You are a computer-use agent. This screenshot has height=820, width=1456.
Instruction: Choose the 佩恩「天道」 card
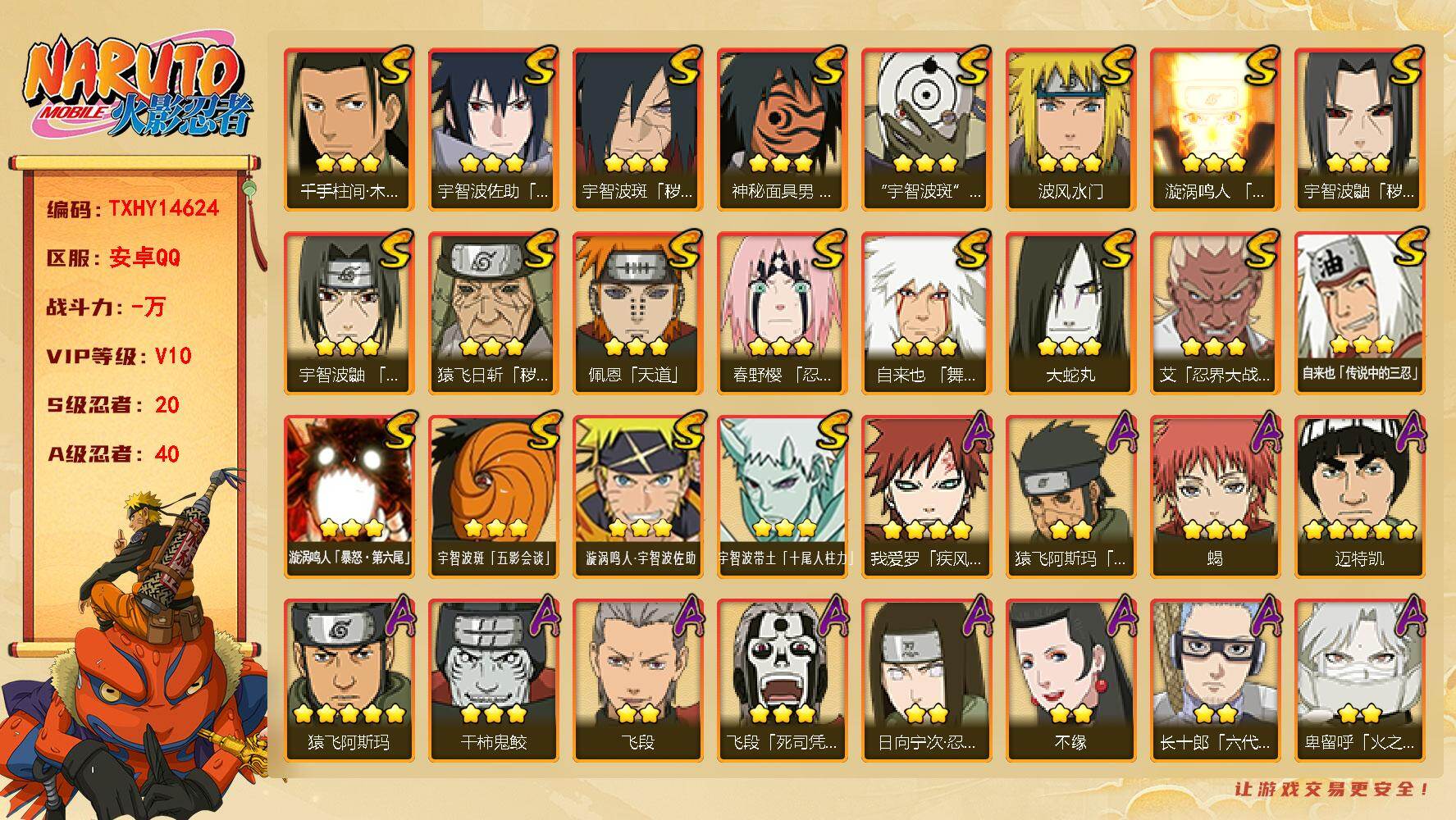[x=637, y=312]
